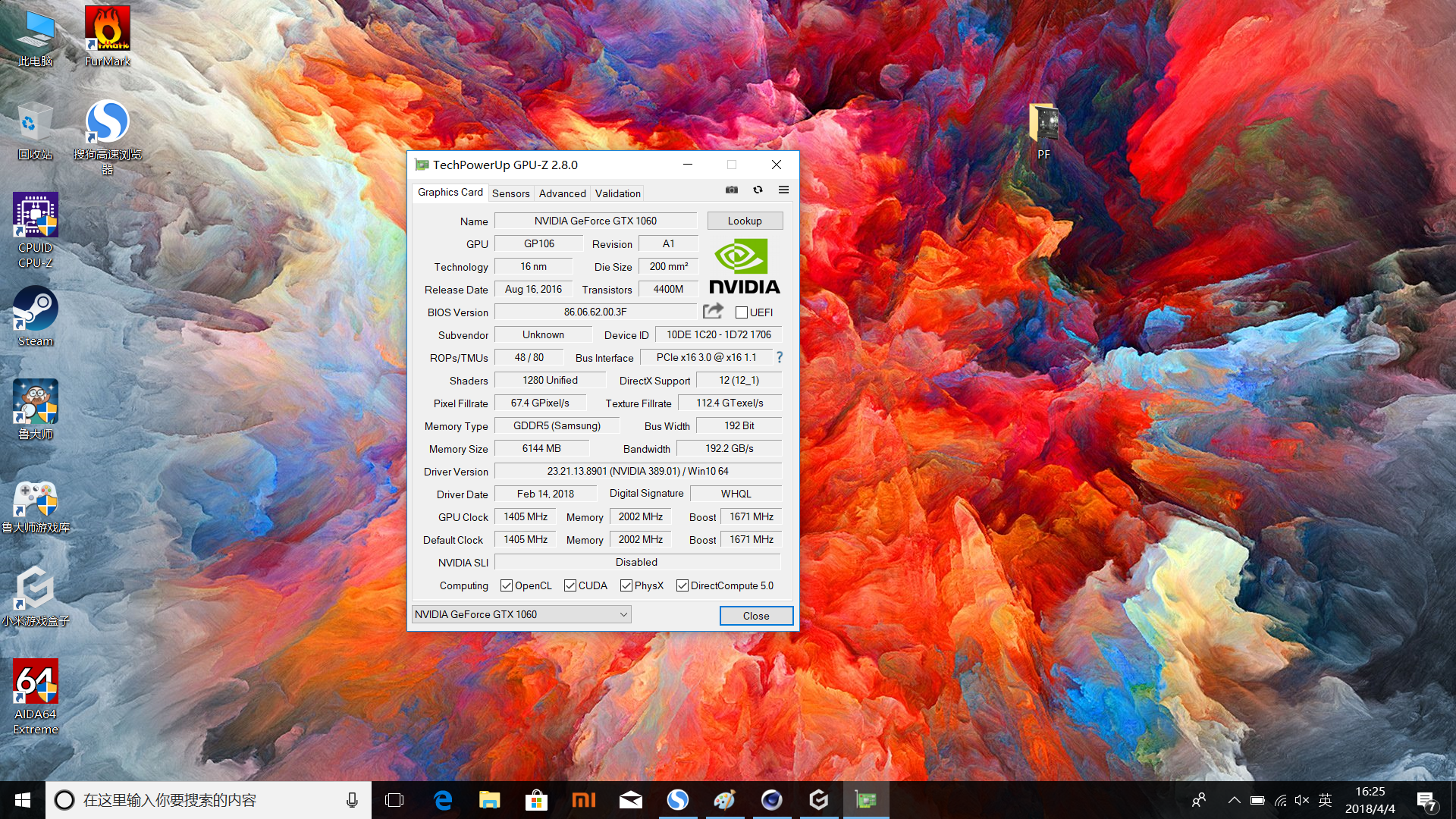
Task: Open the 此电脑 desktop icon
Action: click(36, 36)
